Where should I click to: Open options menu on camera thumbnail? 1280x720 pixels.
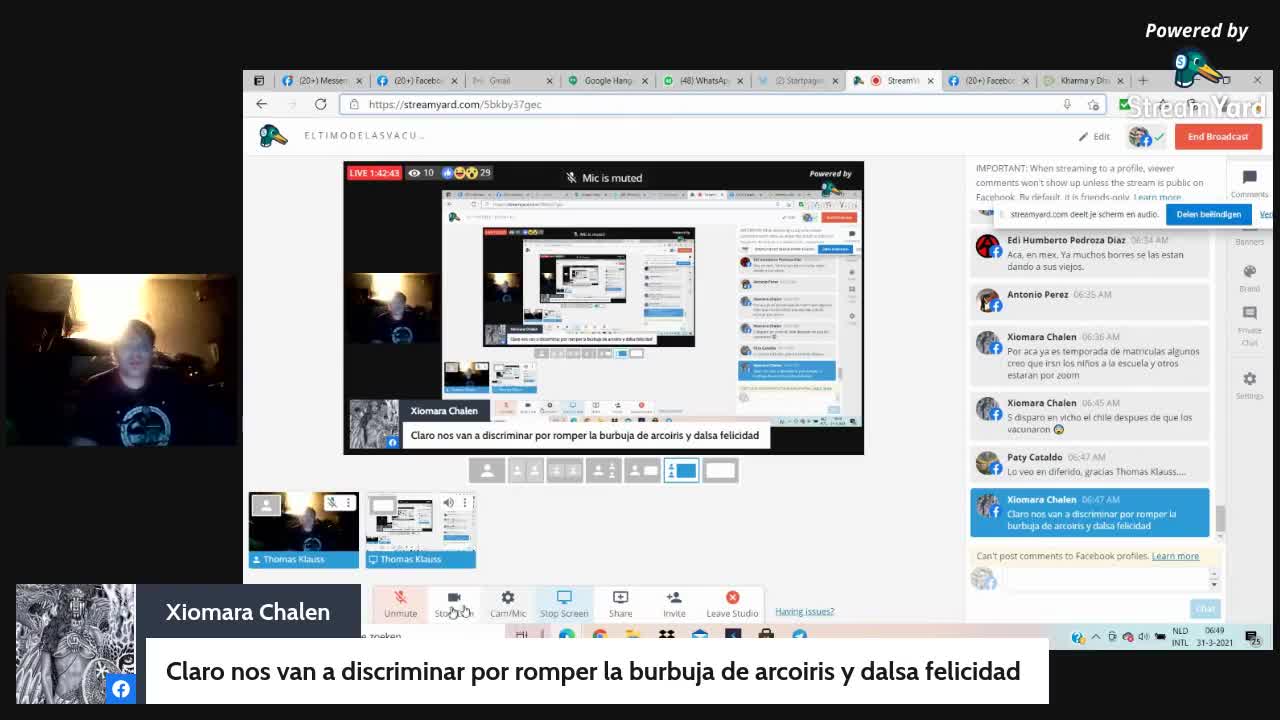(x=348, y=502)
